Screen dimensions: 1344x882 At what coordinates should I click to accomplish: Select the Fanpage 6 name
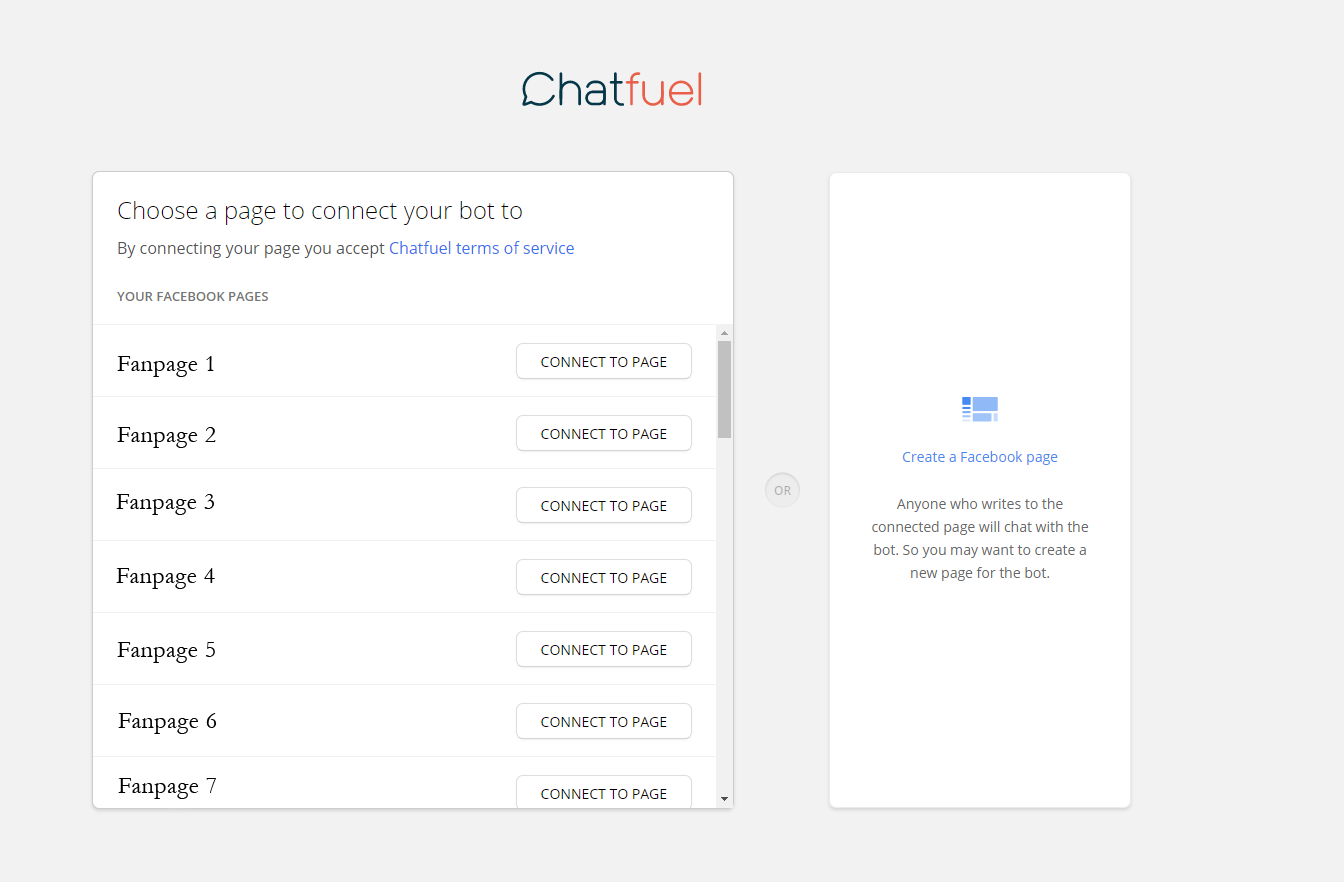click(167, 722)
